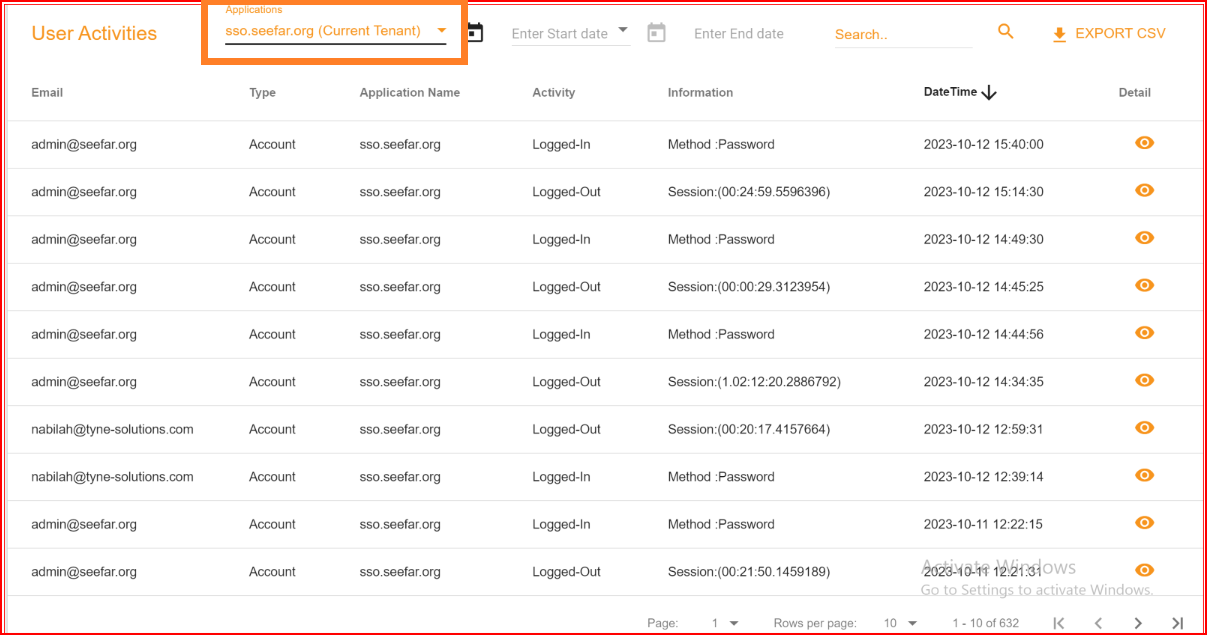Click nabilah@tyne-solutions.com in 12:59:31 row
This screenshot has width=1207, height=635.
coord(112,429)
